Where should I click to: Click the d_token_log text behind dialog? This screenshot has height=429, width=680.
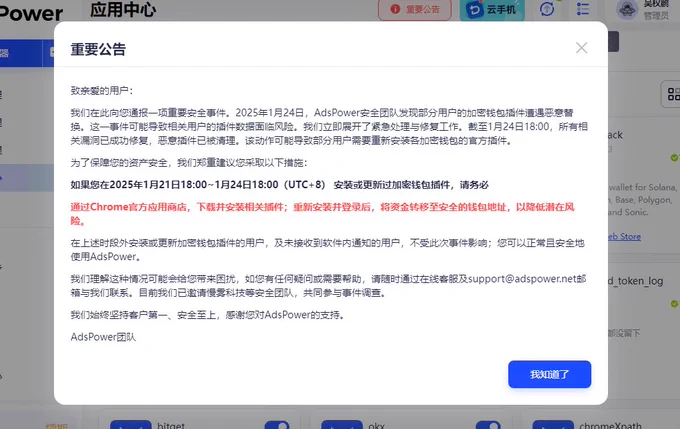click(x=636, y=281)
